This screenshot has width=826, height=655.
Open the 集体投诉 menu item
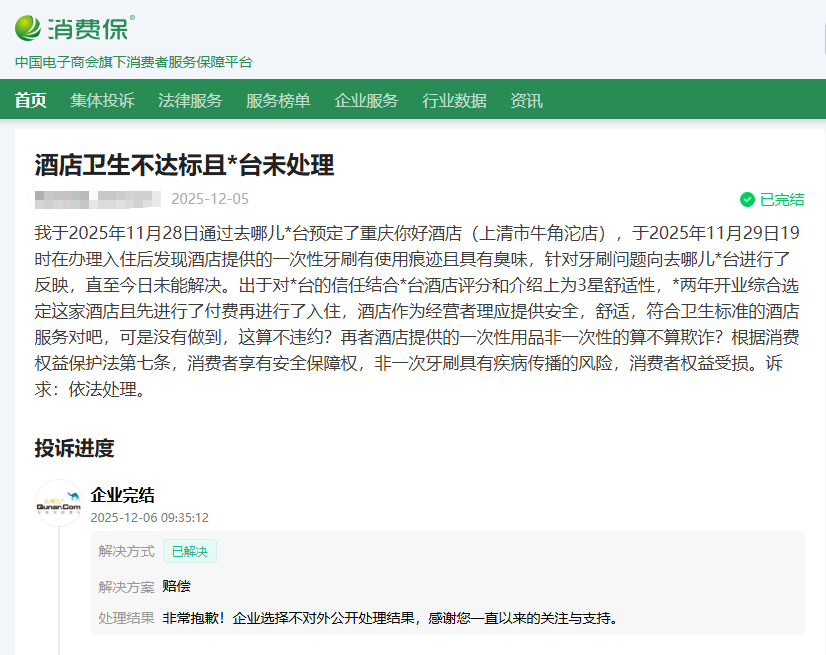102,100
